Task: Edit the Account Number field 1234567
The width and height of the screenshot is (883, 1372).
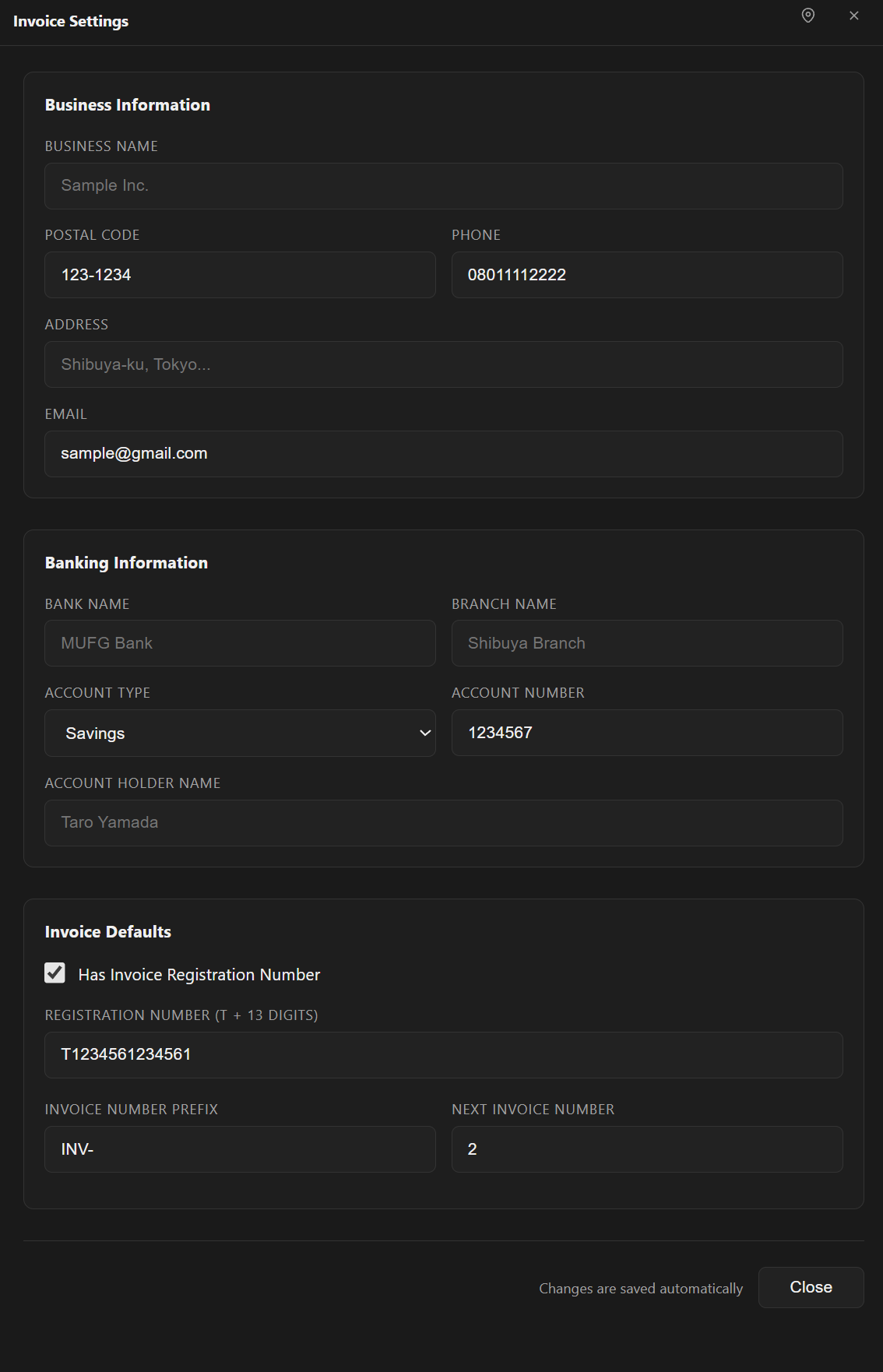Action: tap(647, 733)
